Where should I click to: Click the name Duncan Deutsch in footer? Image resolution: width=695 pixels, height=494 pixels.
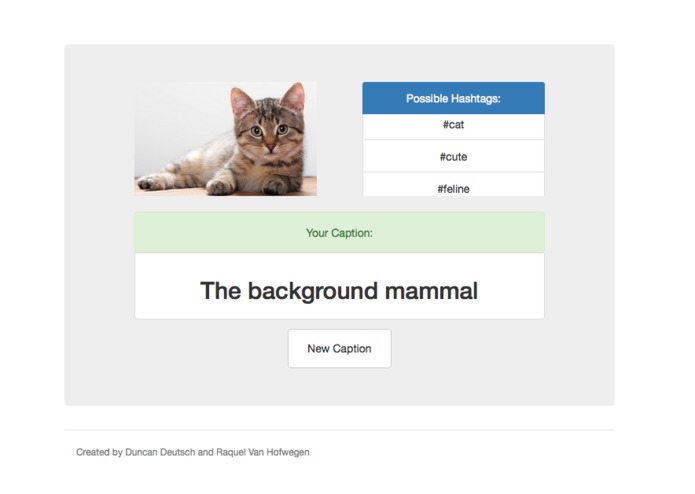(160, 452)
